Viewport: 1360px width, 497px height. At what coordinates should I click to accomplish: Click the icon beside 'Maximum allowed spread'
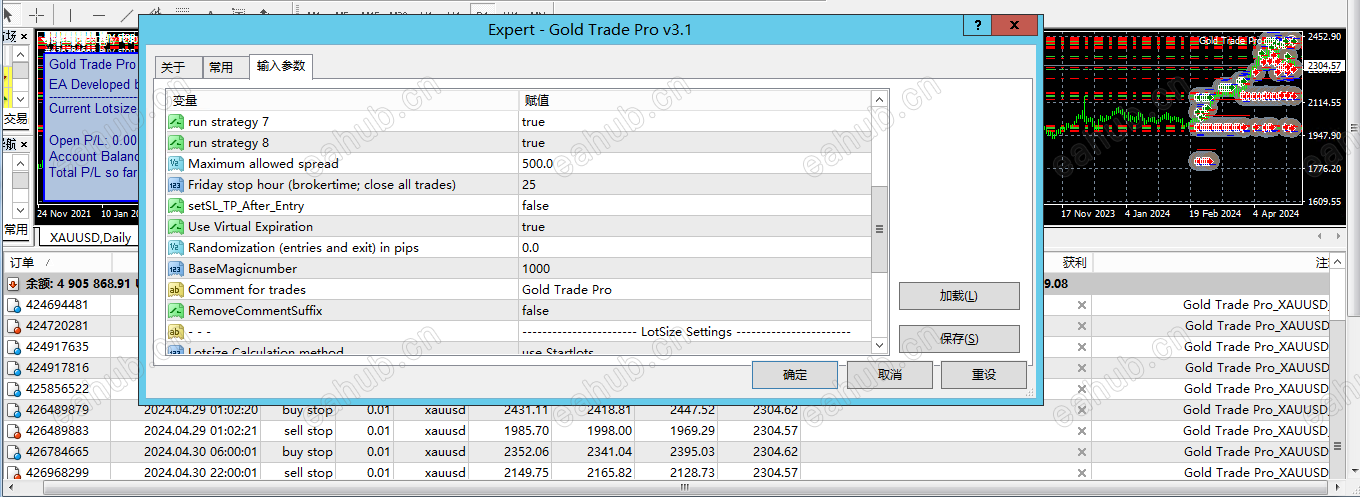point(176,164)
